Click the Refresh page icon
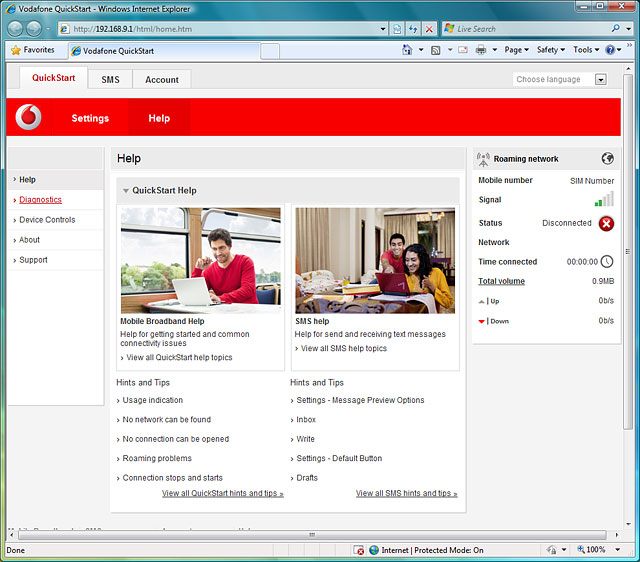The width and height of the screenshot is (640, 562). coord(412,29)
